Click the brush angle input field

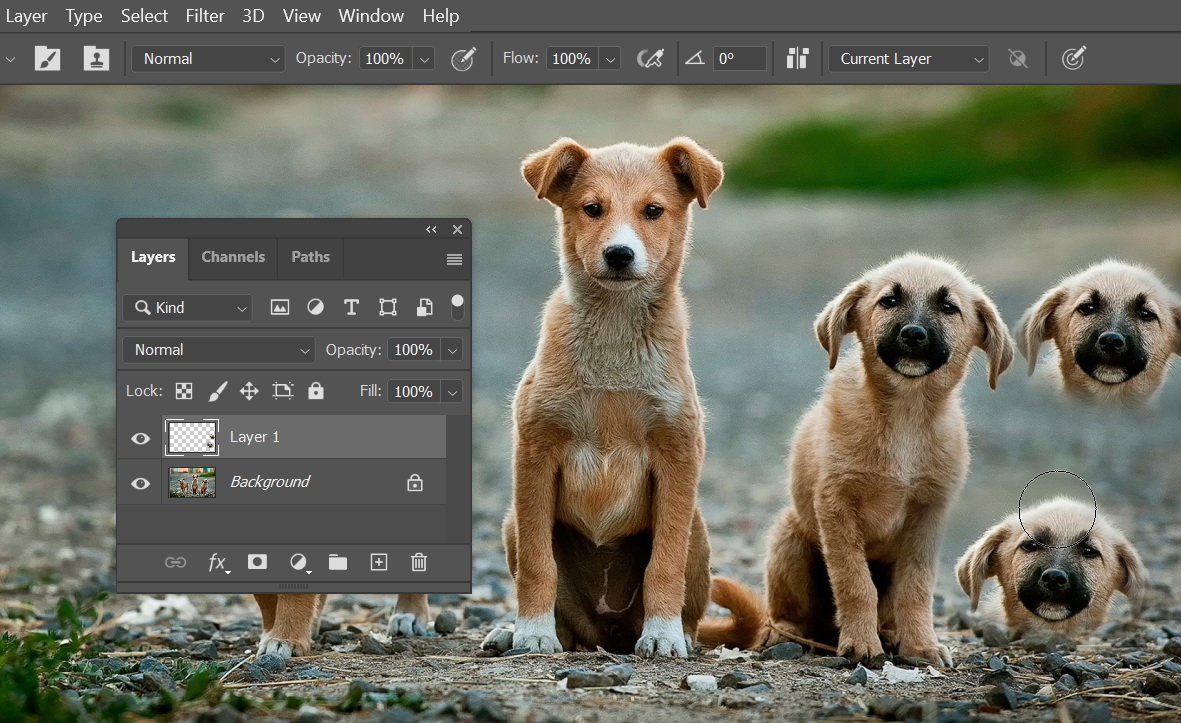tap(740, 59)
